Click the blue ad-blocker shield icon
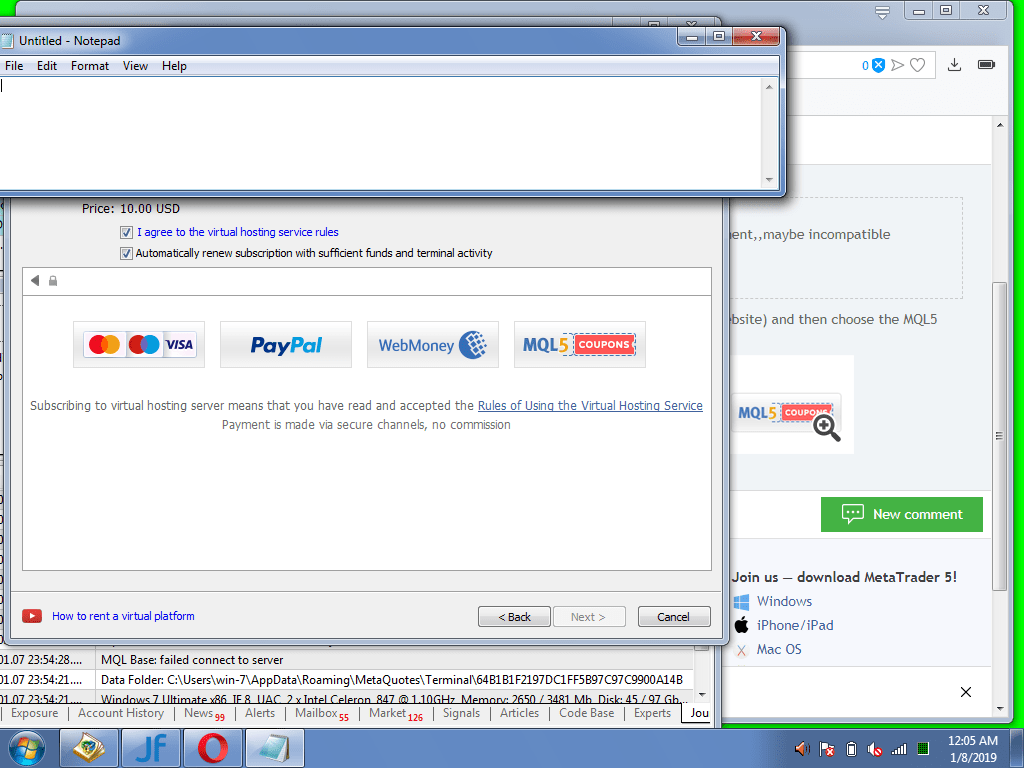Screen dimensions: 1024x768 click(x=878, y=65)
